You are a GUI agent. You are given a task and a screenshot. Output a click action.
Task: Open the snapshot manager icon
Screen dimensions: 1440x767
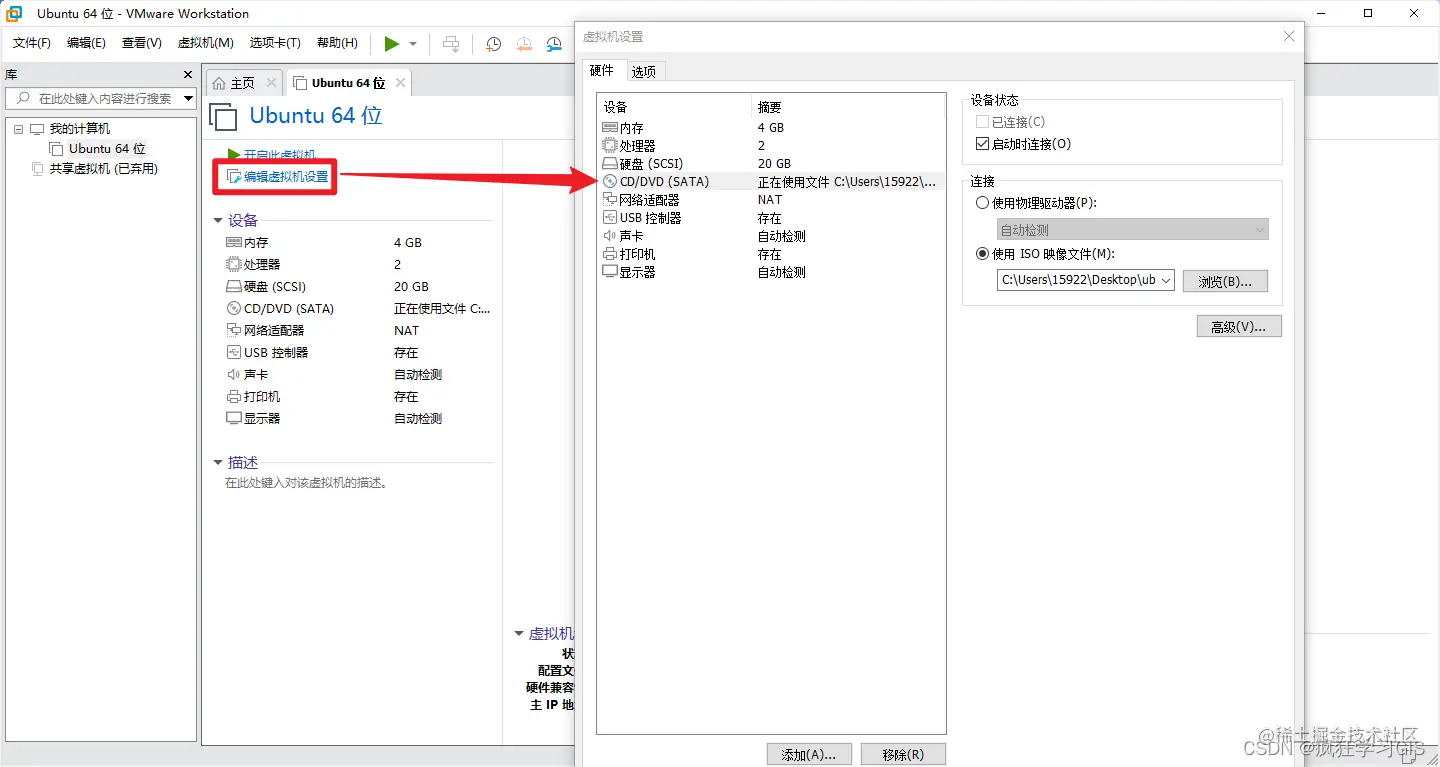[x=554, y=43]
